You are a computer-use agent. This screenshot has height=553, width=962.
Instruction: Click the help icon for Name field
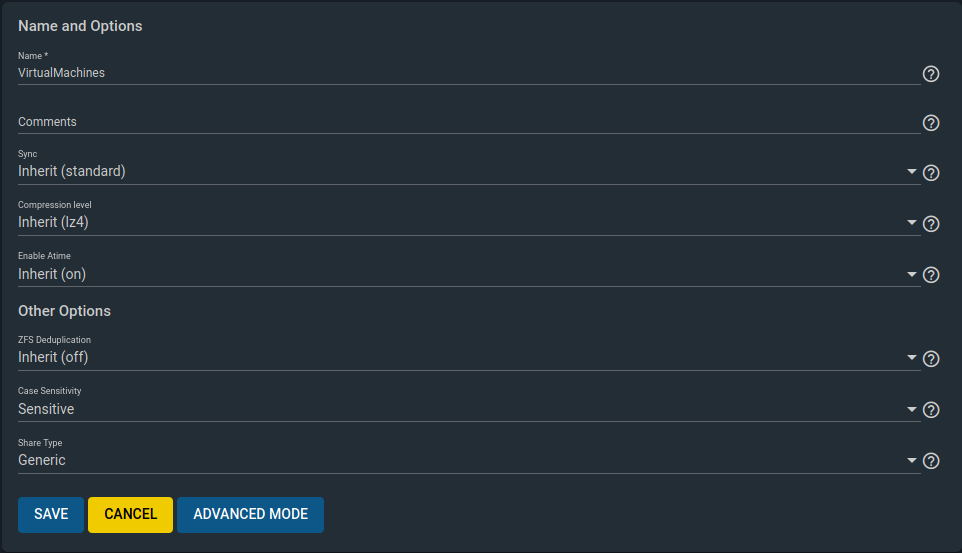pyautogui.click(x=931, y=74)
